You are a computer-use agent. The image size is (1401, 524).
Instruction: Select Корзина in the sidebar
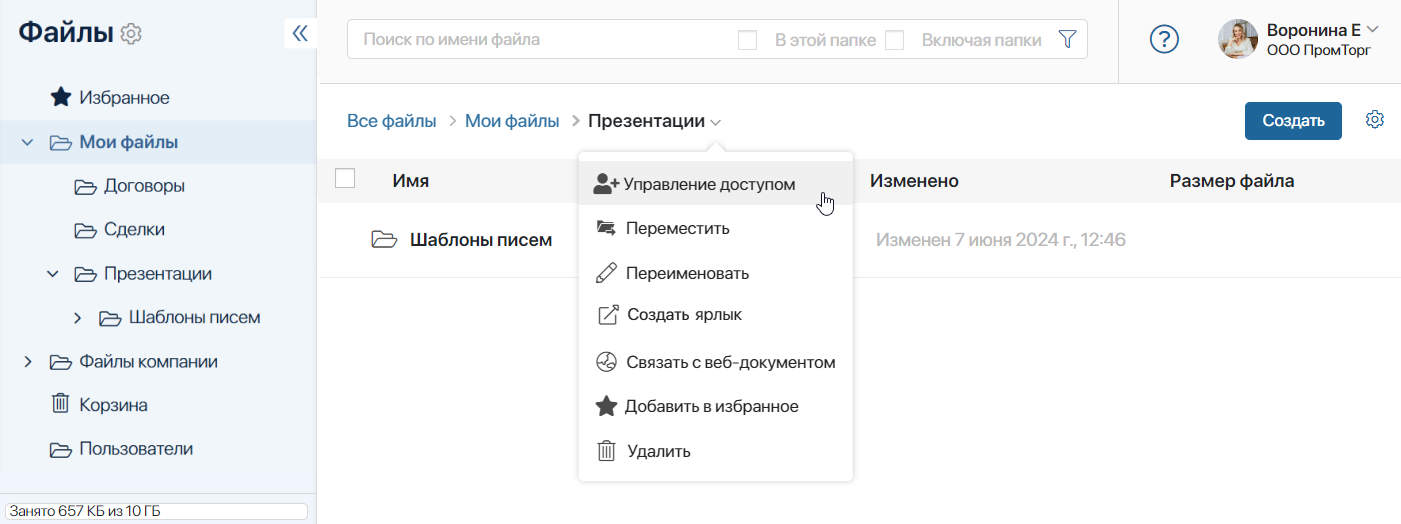(113, 405)
